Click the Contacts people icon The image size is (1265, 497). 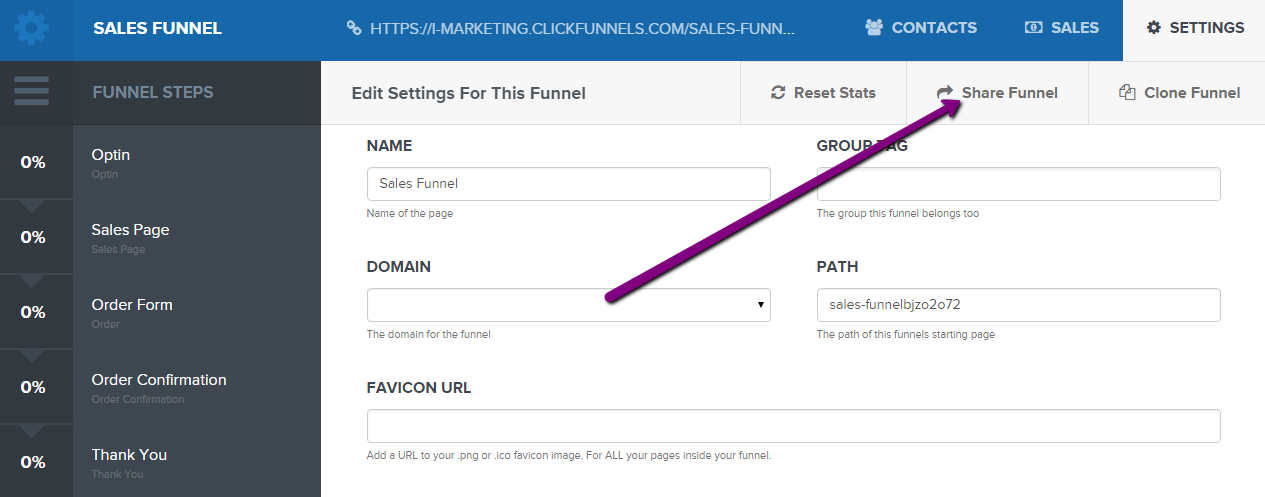click(875, 28)
